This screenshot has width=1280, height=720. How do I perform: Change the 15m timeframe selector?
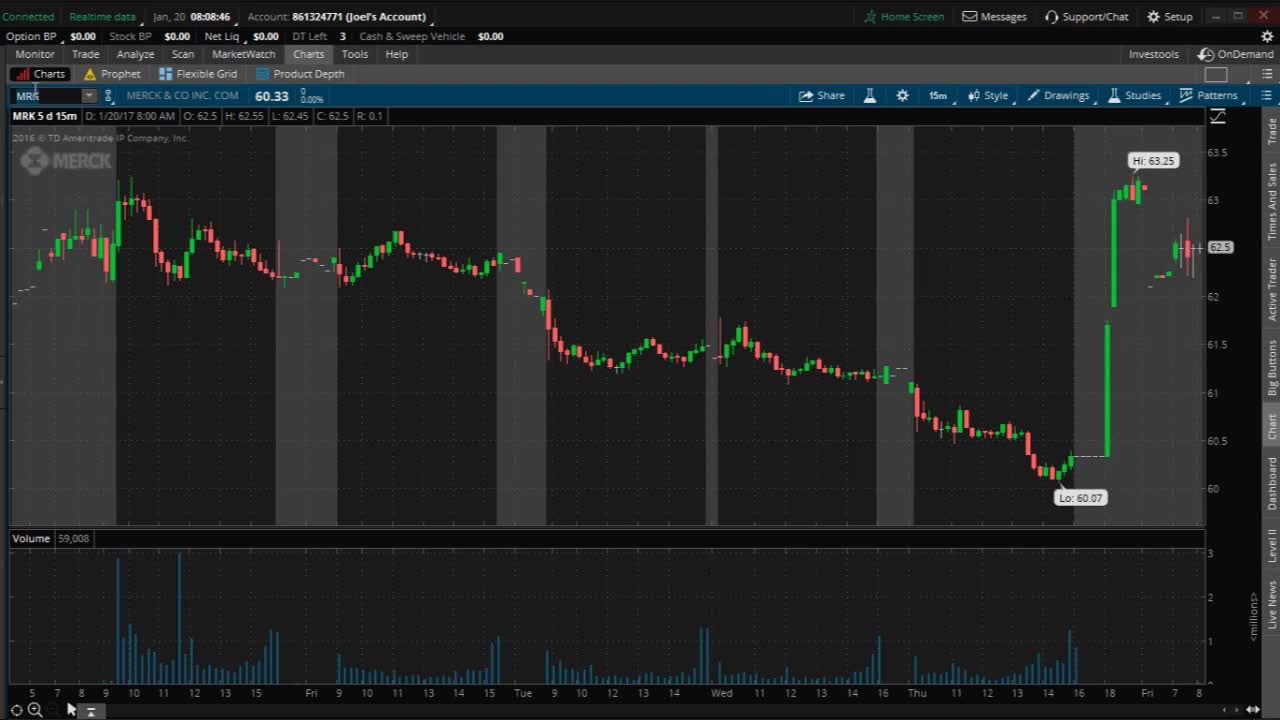click(938, 96)
